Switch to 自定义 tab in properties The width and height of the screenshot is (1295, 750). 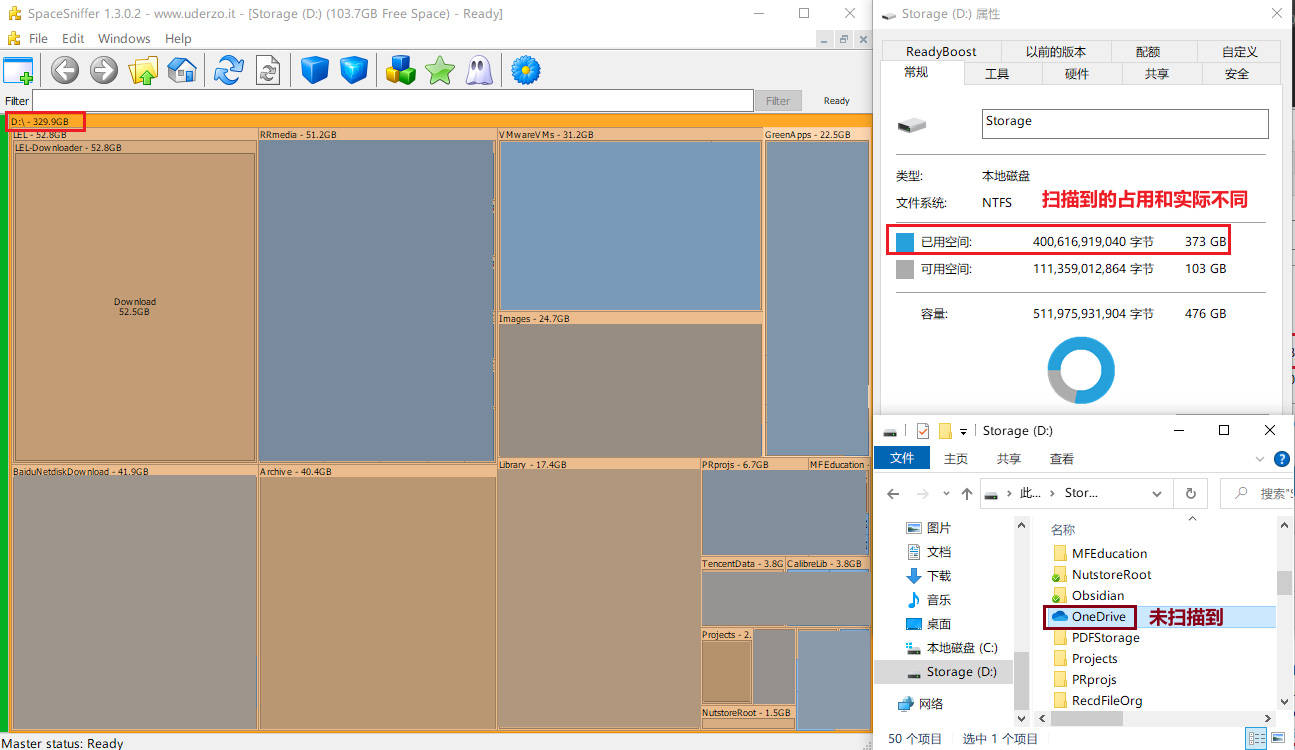1239,51
